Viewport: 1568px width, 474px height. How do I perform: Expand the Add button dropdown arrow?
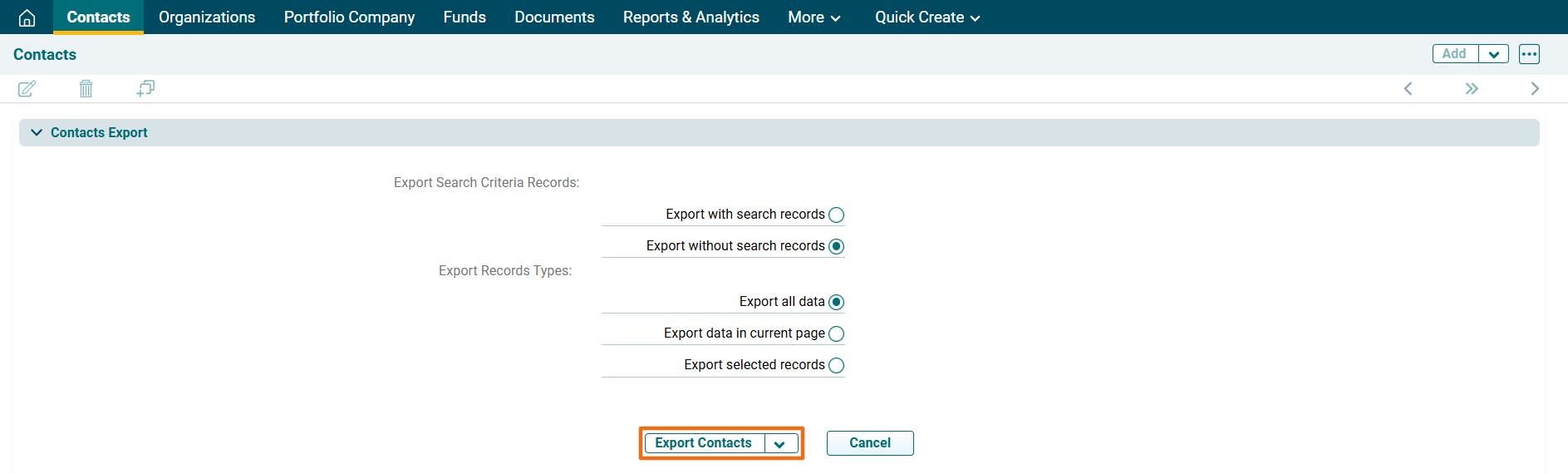[x=1493, y=55]
